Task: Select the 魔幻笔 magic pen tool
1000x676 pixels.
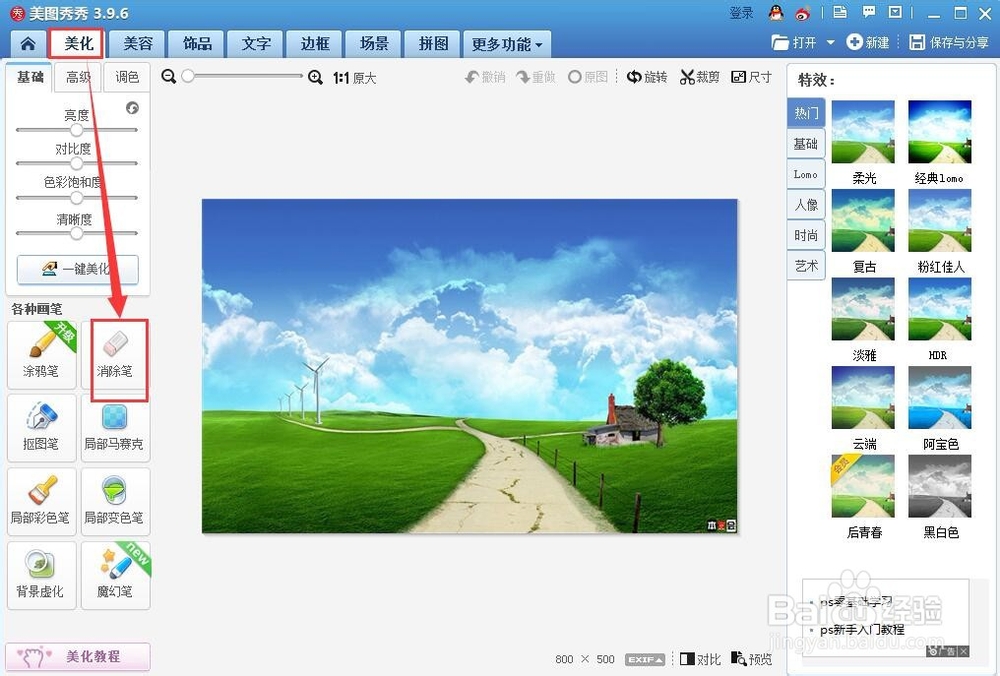Action: (x=115, y=576)
